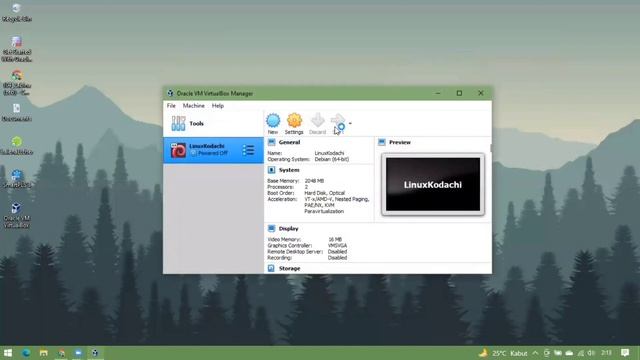Click the LinuxKodachi preview thumbnail
Screen dimensions: 640x360
(433, 184)
